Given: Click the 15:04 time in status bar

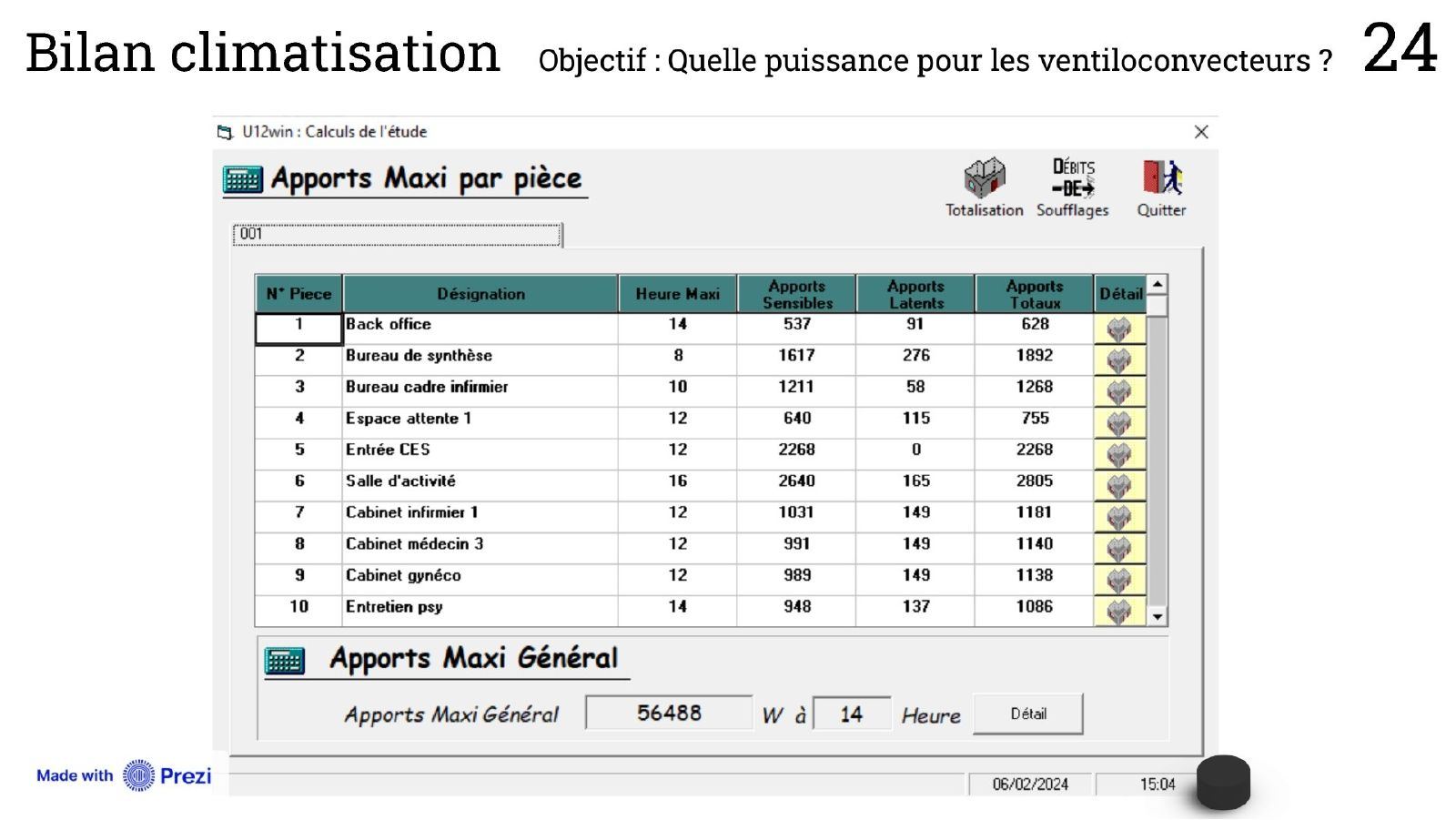Looking at the screenshot, I should click(x=1158, y=785).
